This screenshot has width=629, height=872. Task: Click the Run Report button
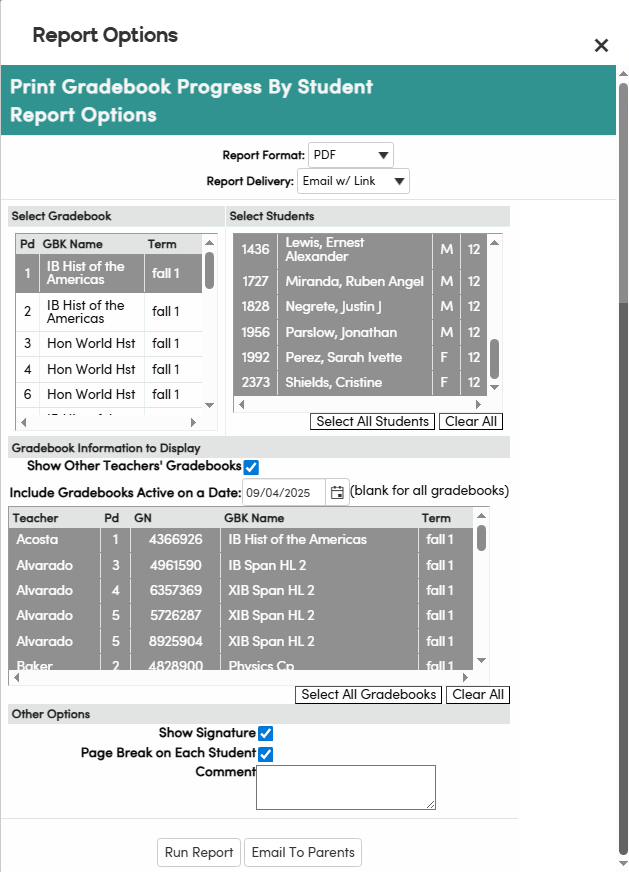(199, 853)
